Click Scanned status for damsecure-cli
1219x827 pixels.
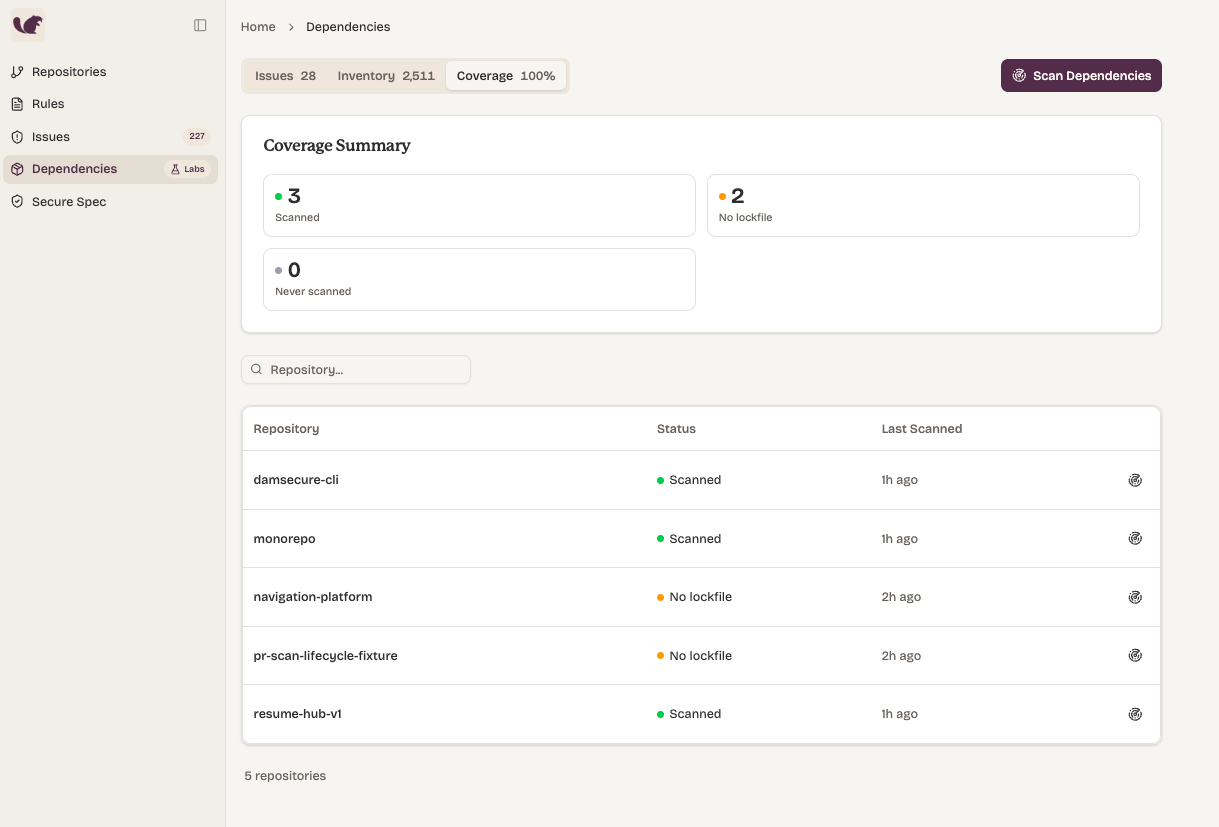689,480
